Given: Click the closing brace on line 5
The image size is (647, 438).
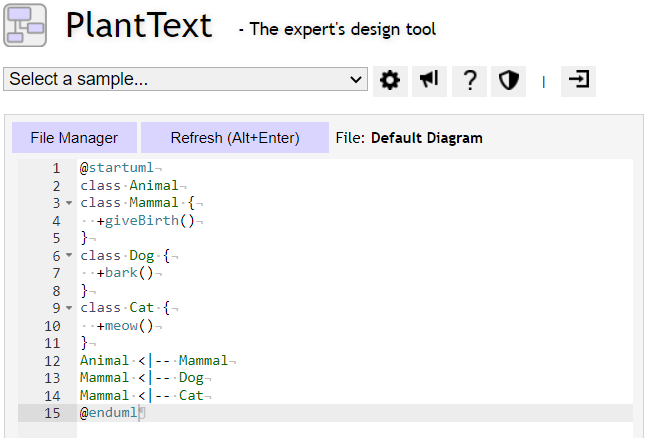Looking at the screenshot, I should pyautogui.click(x=84, y=238).
